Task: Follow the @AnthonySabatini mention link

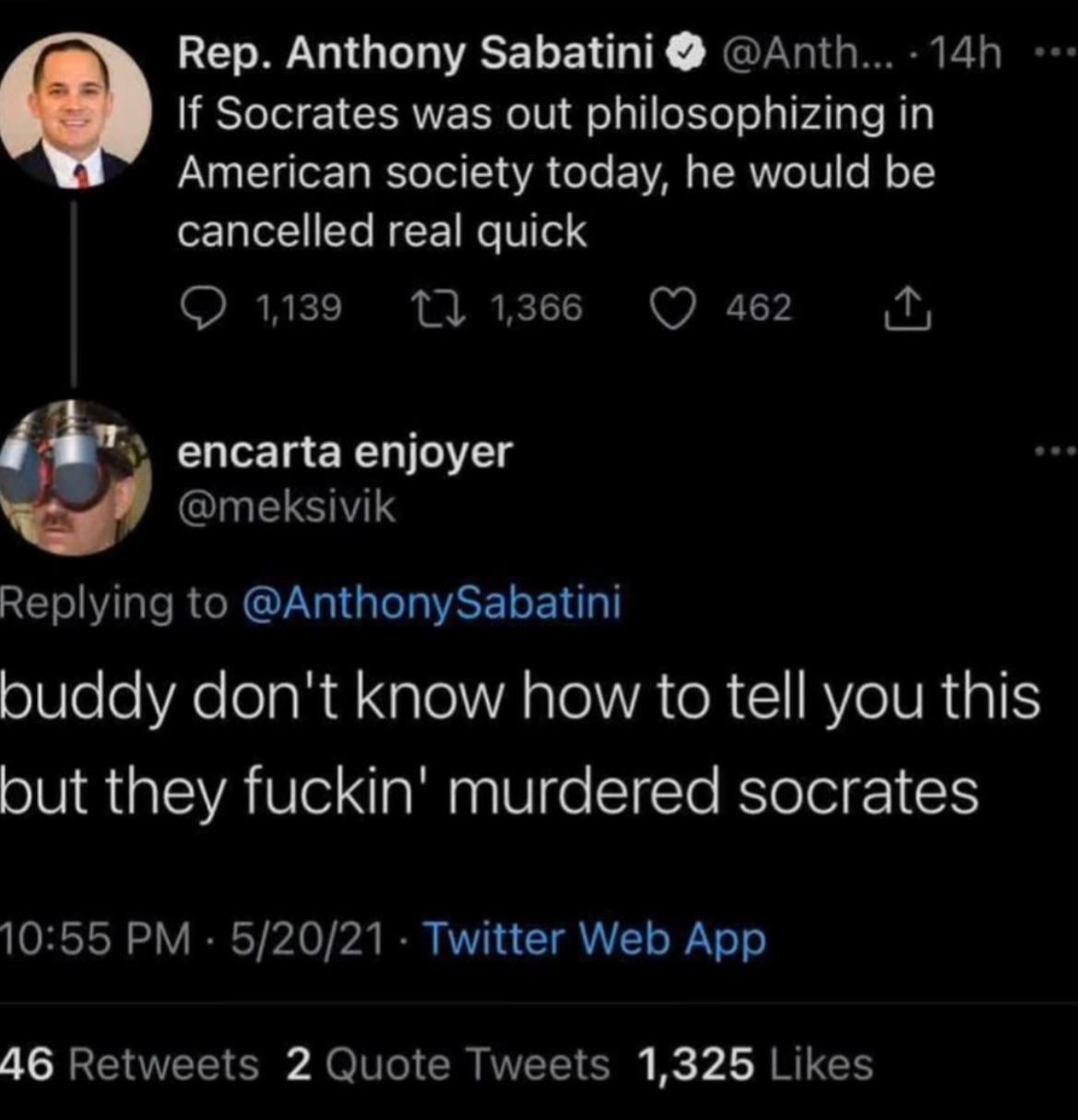Action: 432,603
